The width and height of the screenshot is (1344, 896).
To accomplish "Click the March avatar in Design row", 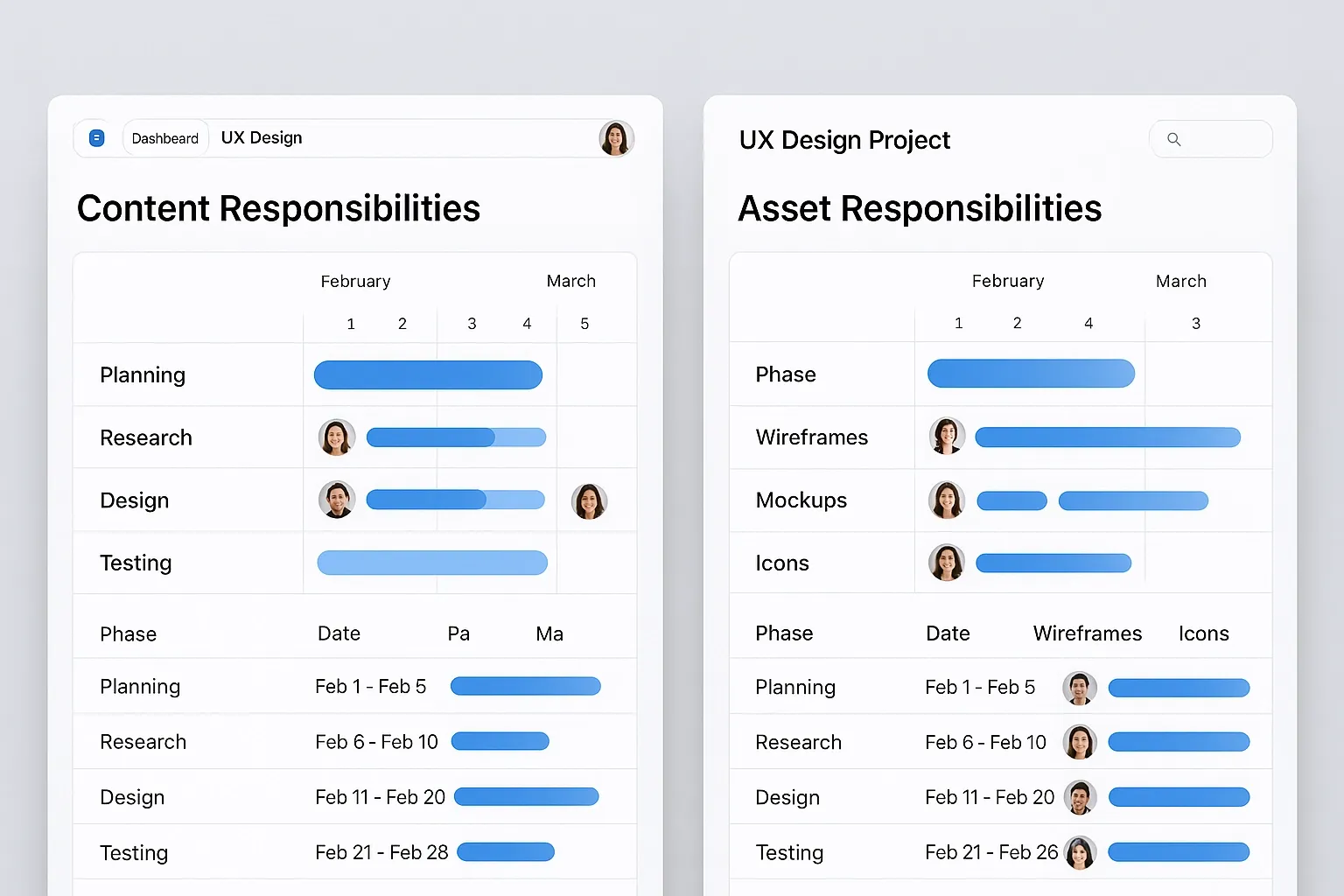I will coord(589,501).
